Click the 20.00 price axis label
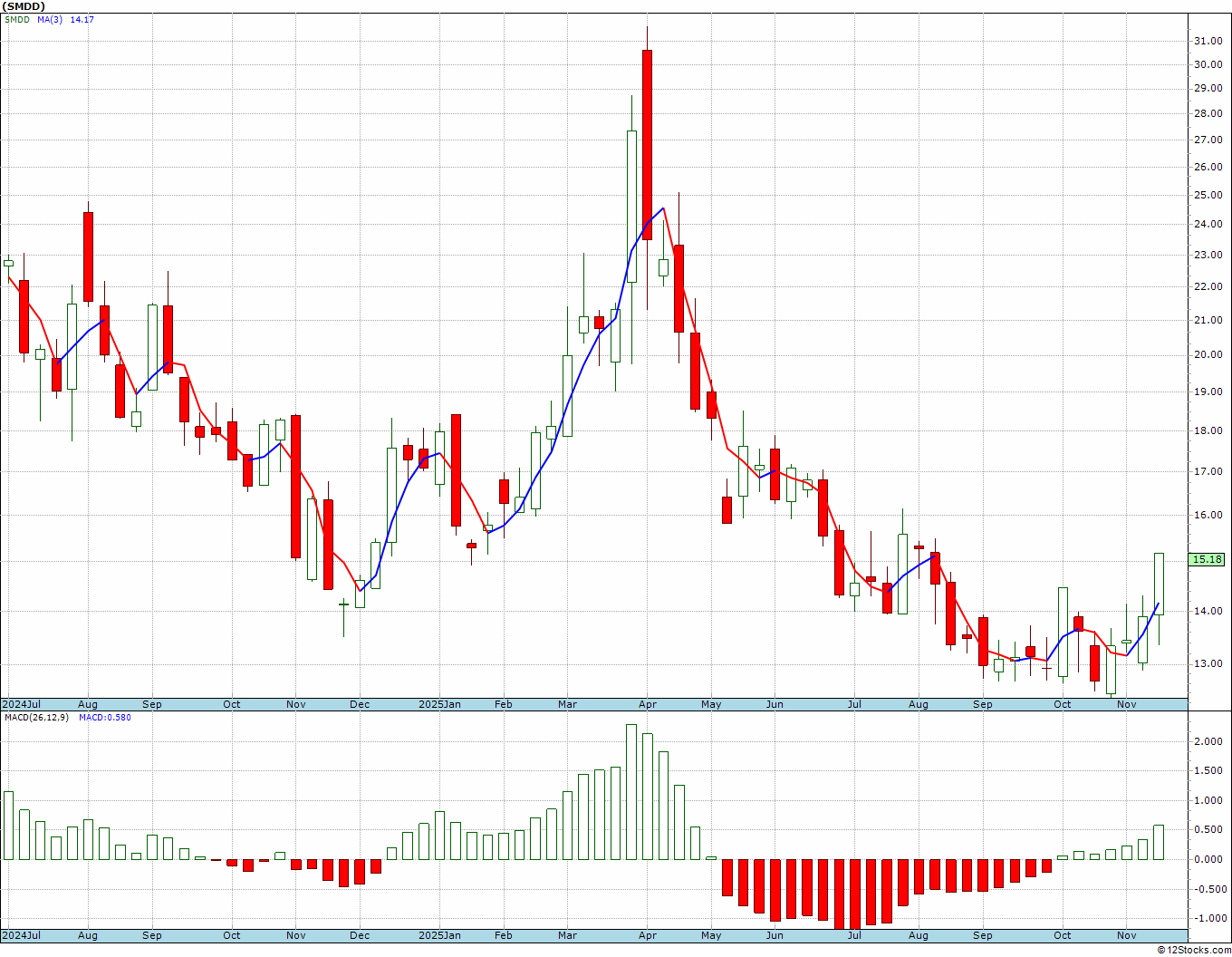Viewport: 1232px width, 957px height. tap(1208, 354)
